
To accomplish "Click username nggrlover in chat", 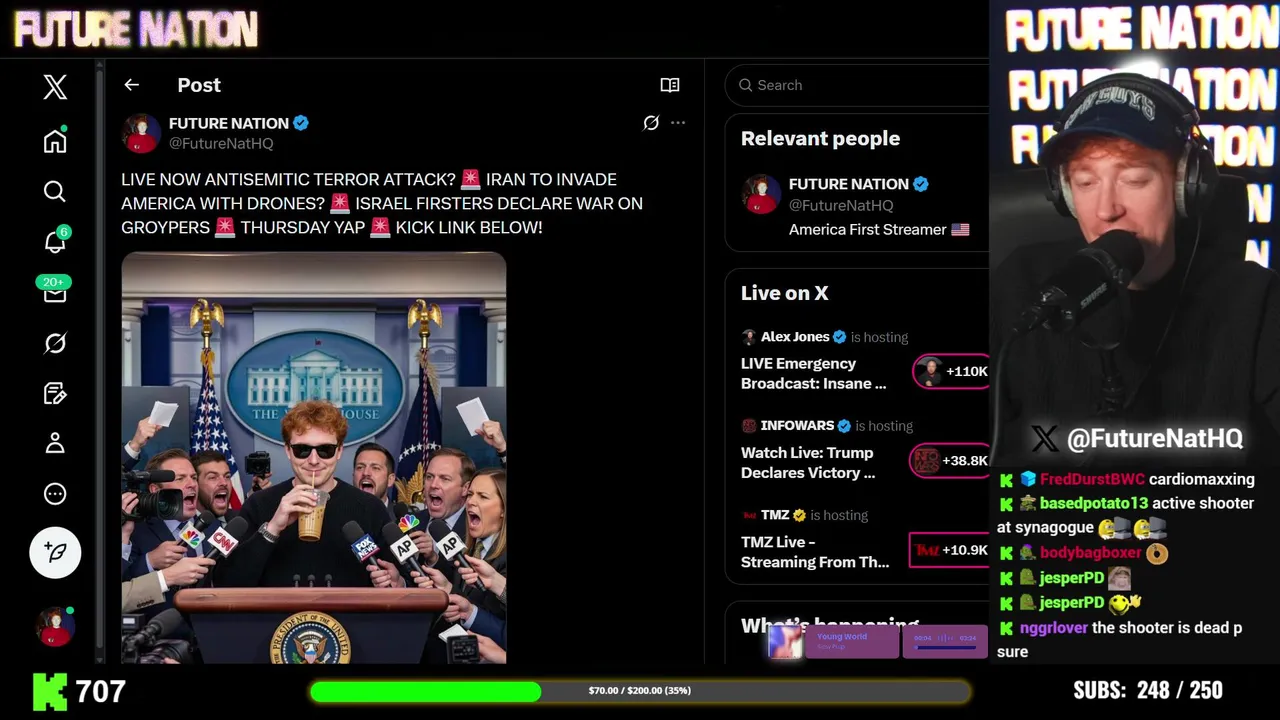I will coord(1054,628).
